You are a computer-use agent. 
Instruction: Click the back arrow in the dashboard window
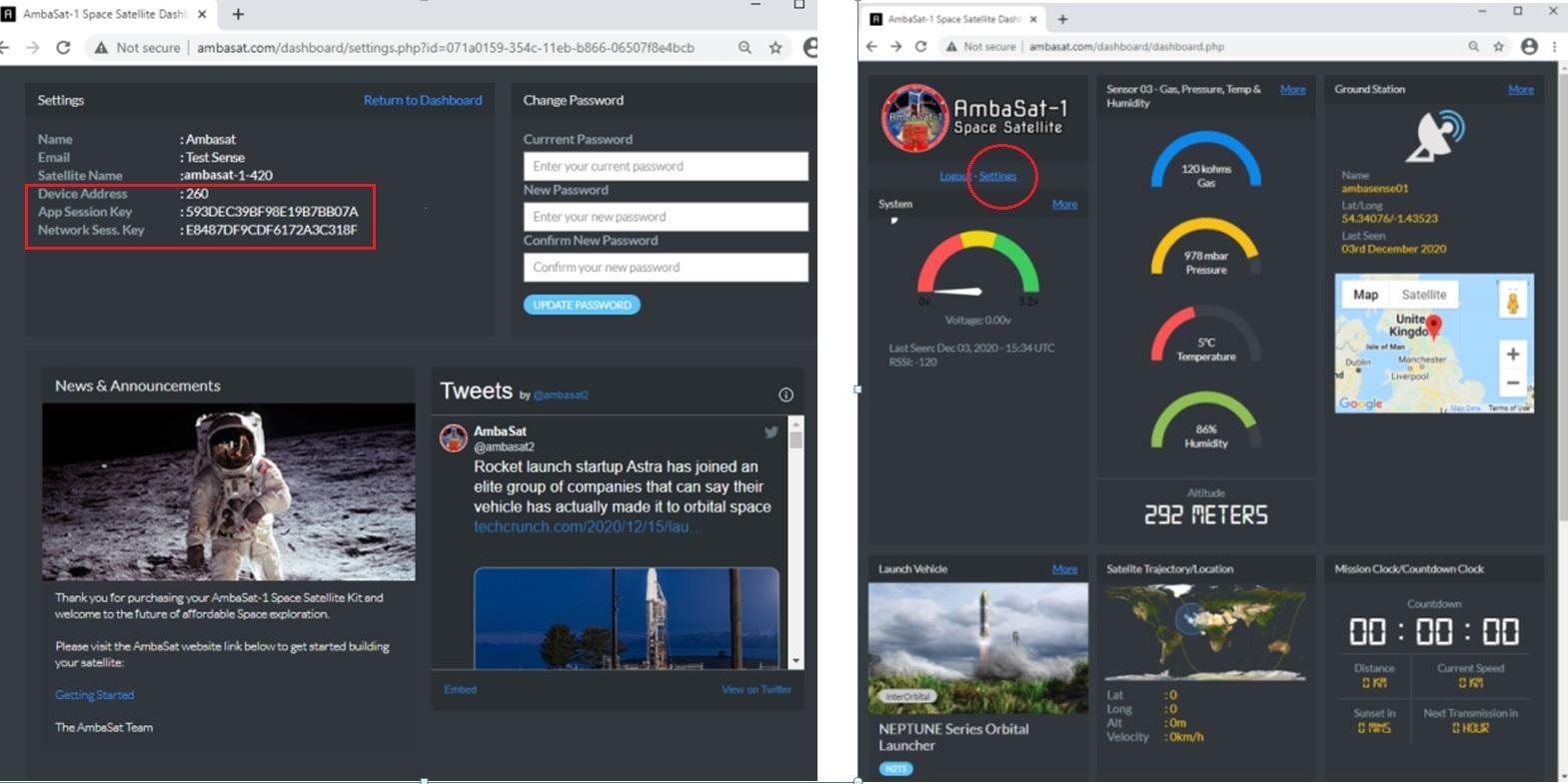click(x=871, y=46)
